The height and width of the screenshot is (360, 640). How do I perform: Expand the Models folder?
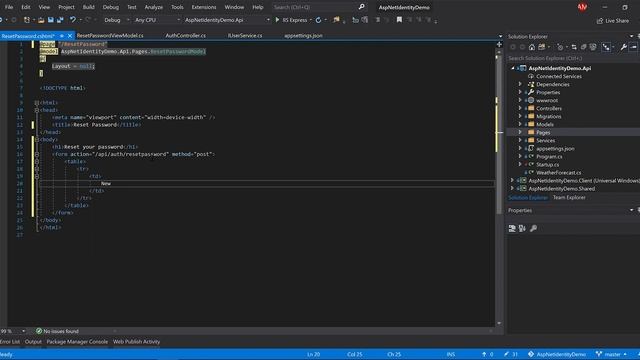coord(520,124)
